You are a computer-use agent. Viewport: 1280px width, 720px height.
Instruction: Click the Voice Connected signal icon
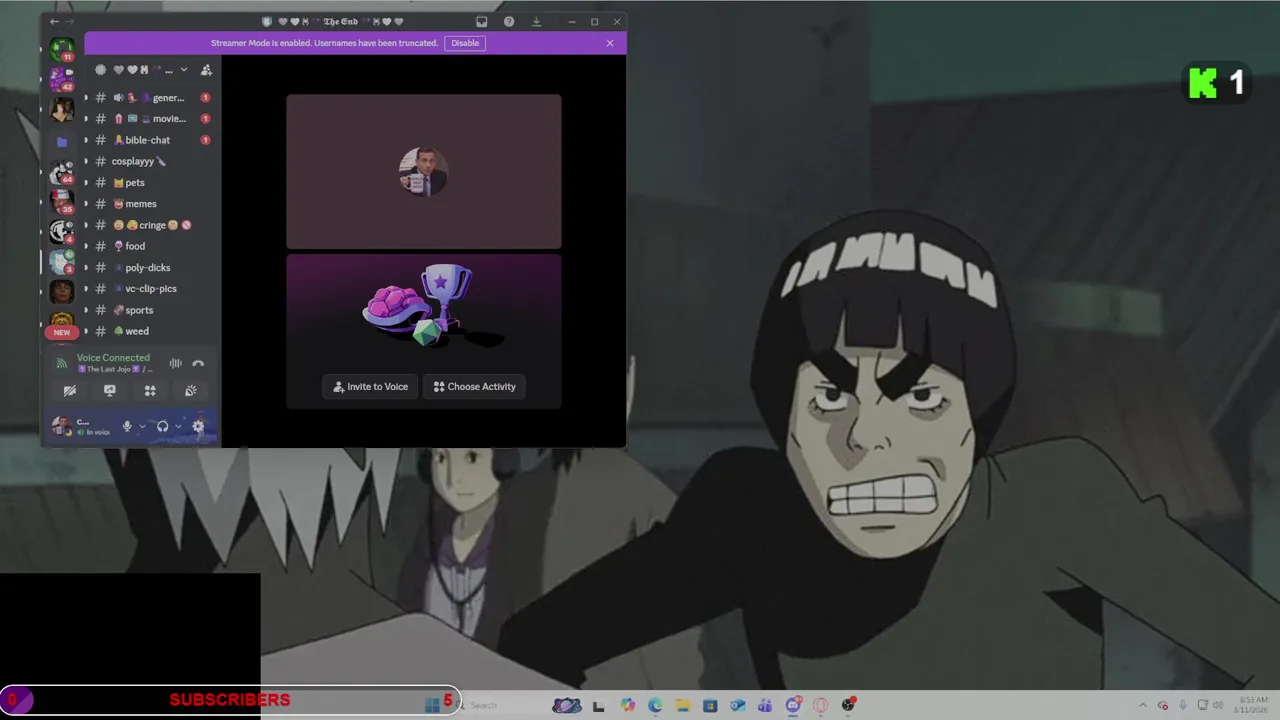pyautogui.click(x=62, y=363)
